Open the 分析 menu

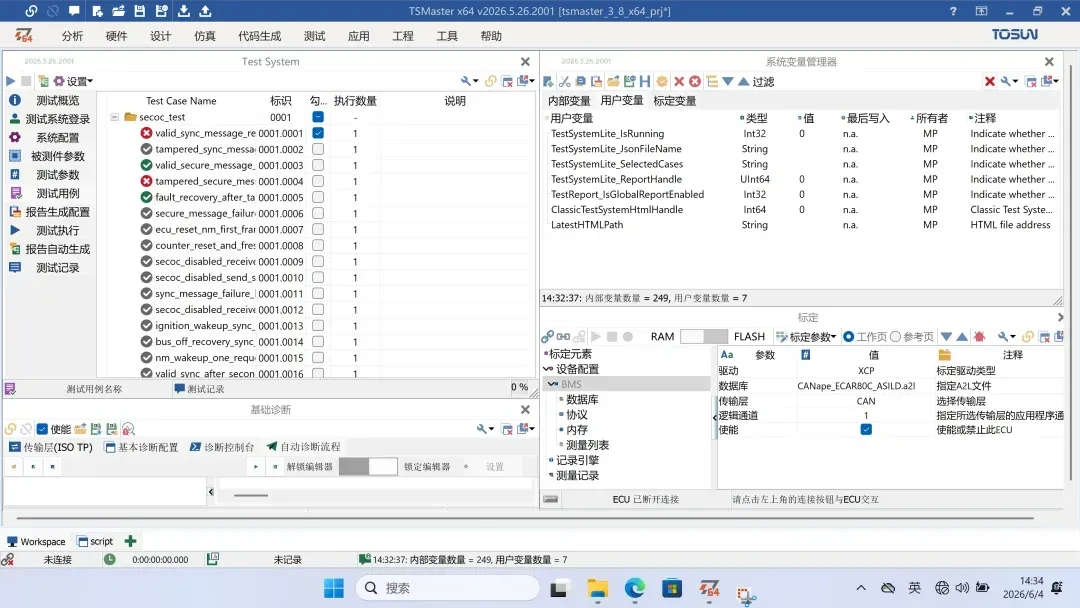point(72,36)
